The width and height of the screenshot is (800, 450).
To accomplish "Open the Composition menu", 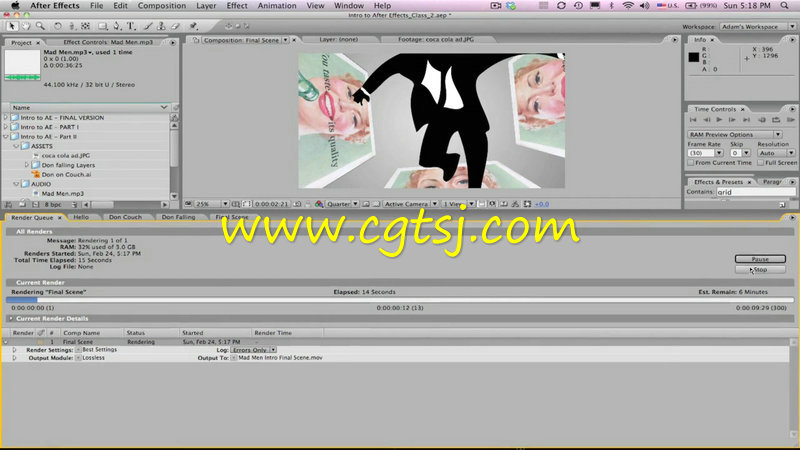I will click(162, 6).
